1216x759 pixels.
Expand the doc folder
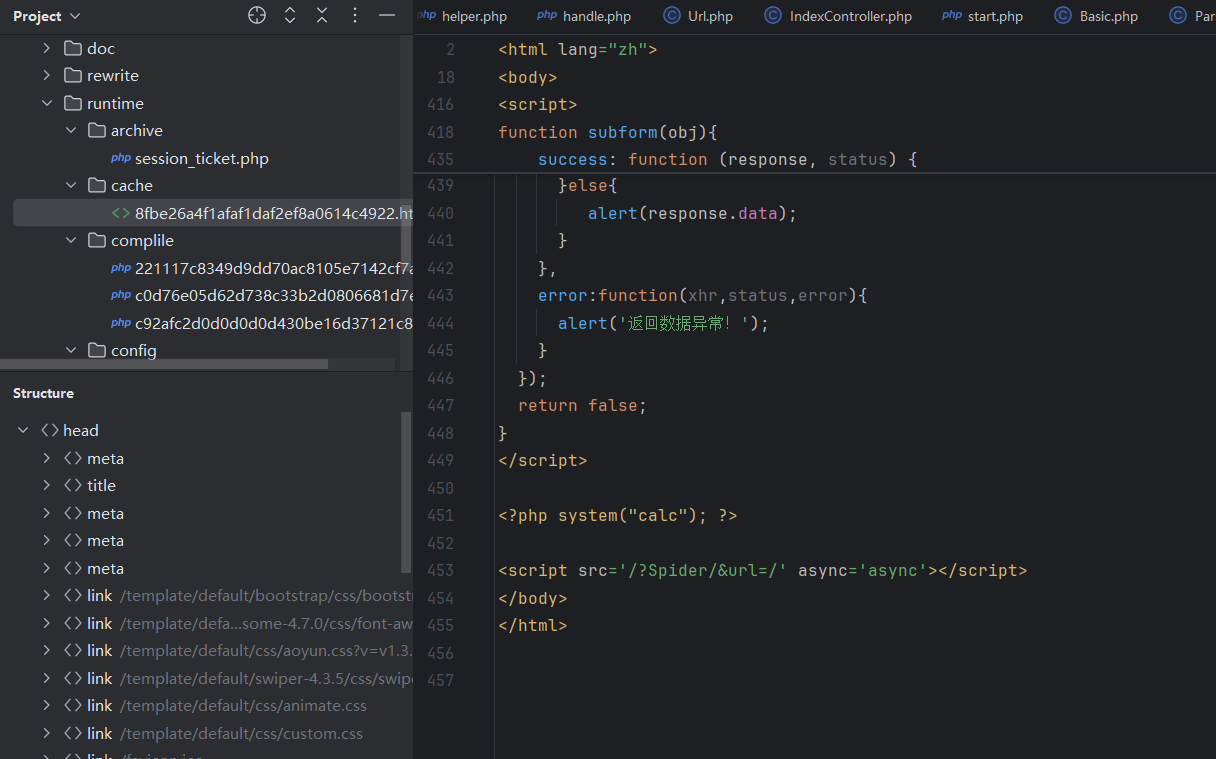46,48
